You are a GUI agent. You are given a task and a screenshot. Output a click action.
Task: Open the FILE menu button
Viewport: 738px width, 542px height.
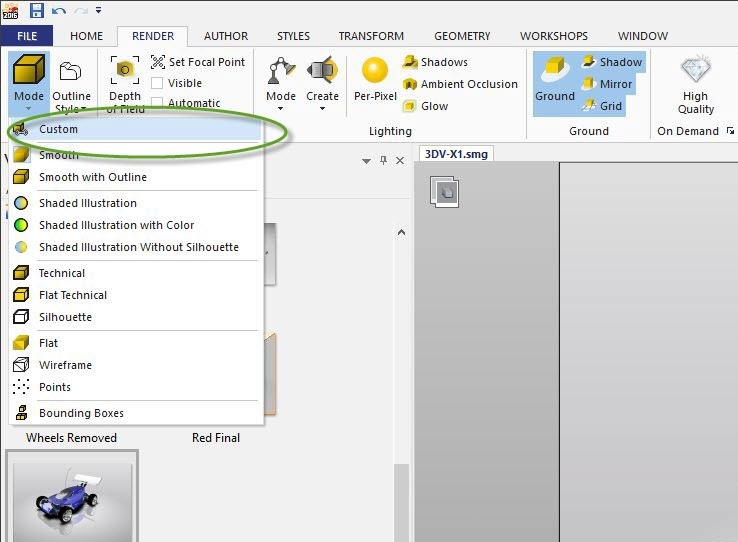[x=27, y=36]
